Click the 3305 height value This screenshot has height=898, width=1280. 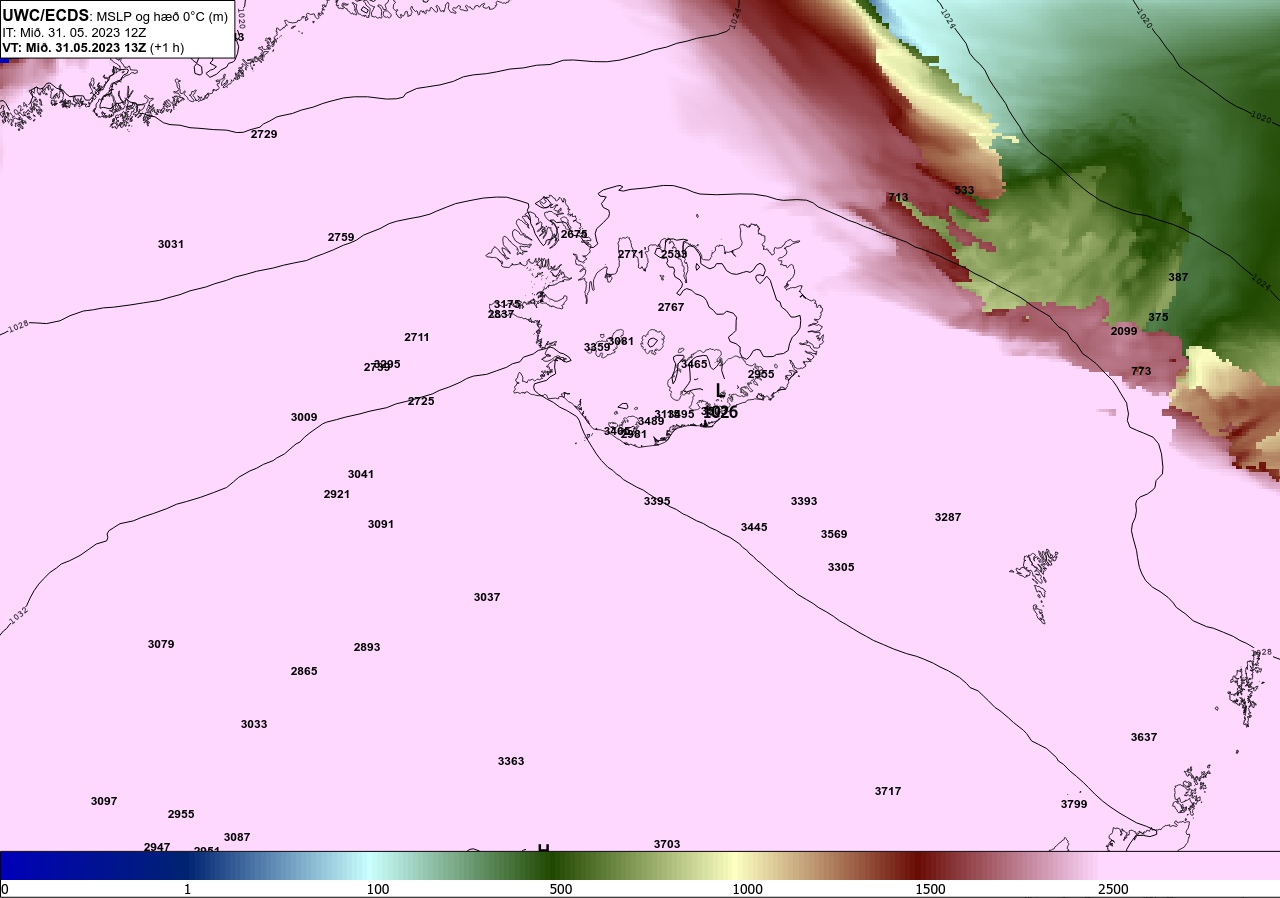[x=841, y=567]
